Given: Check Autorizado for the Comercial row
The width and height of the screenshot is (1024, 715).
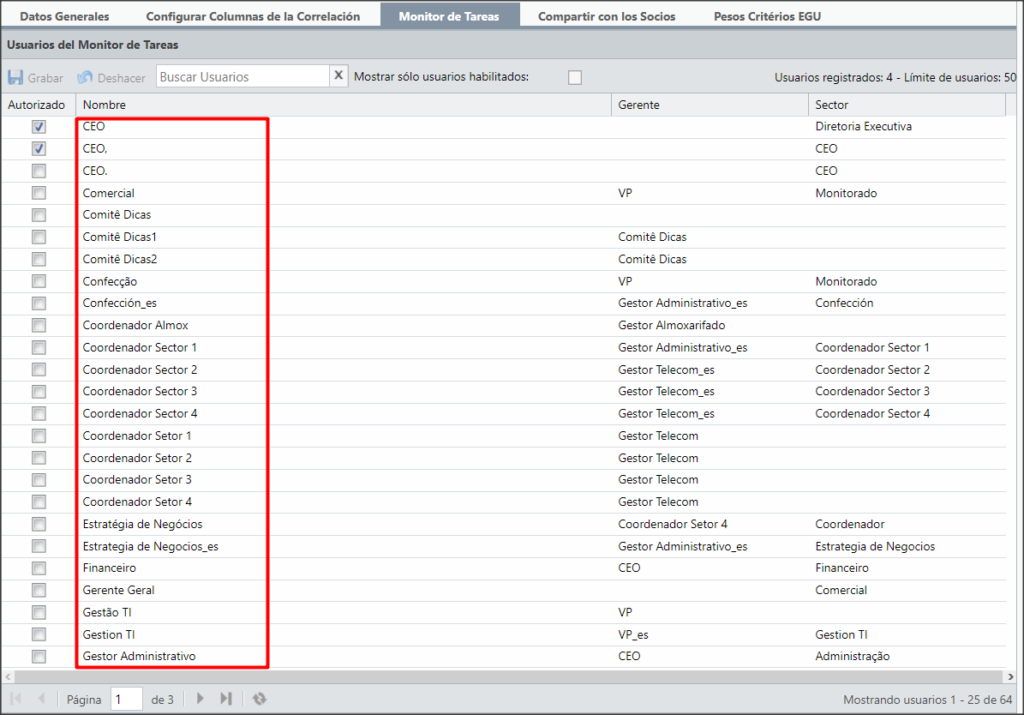Looking at the screenshot, I should [39, 193].
